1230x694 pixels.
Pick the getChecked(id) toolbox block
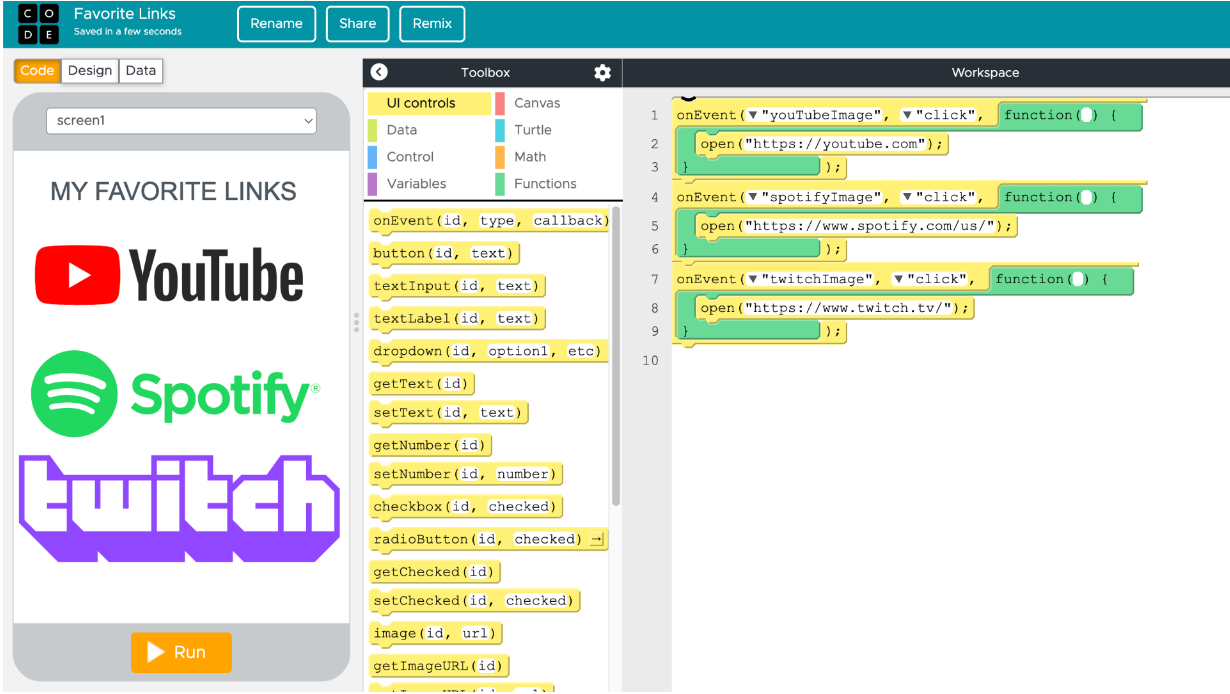(435, 572)
